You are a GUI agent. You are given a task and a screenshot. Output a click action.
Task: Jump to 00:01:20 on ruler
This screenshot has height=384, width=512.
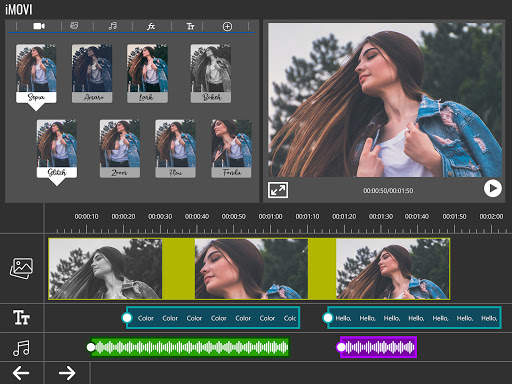coord(344,217)
